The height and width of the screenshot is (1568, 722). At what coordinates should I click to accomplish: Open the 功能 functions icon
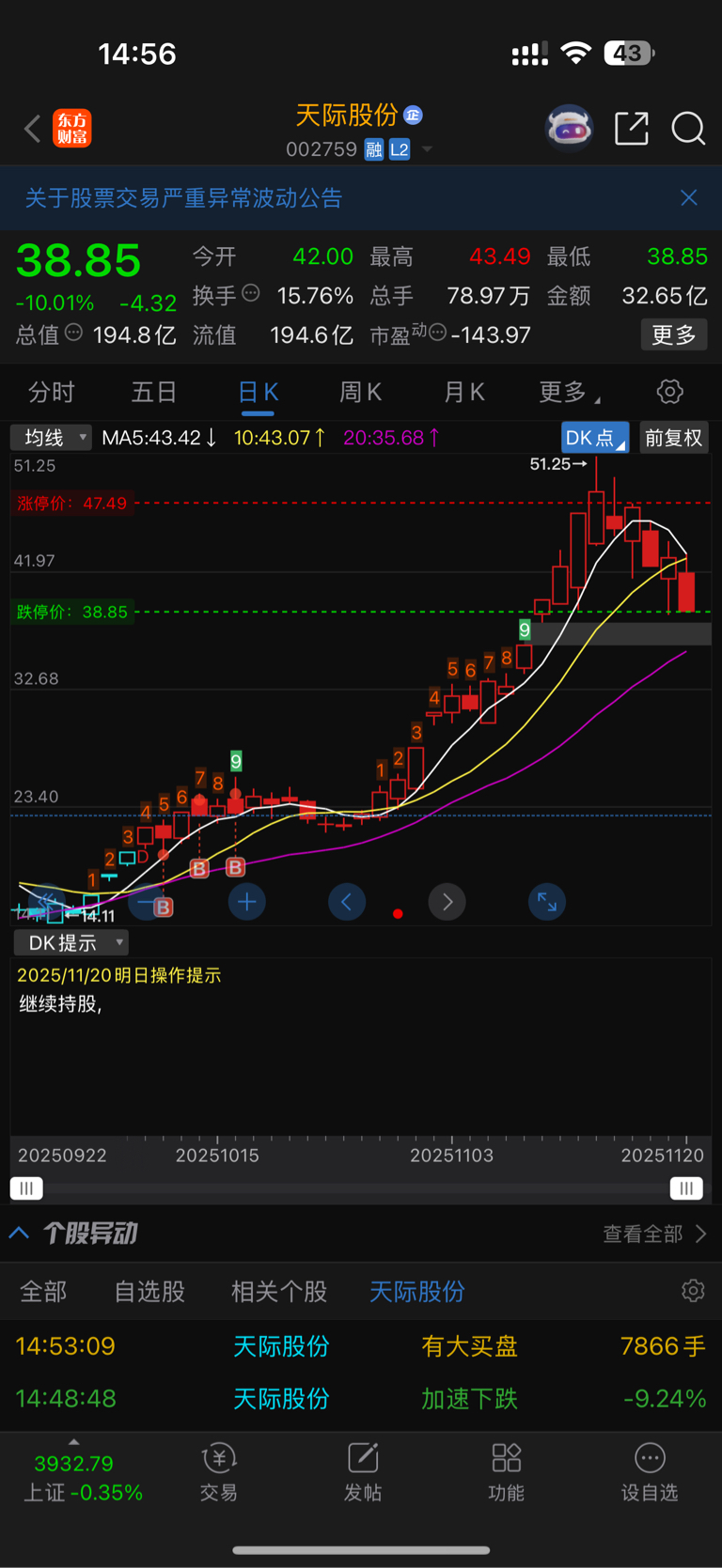pos(507,1472)
